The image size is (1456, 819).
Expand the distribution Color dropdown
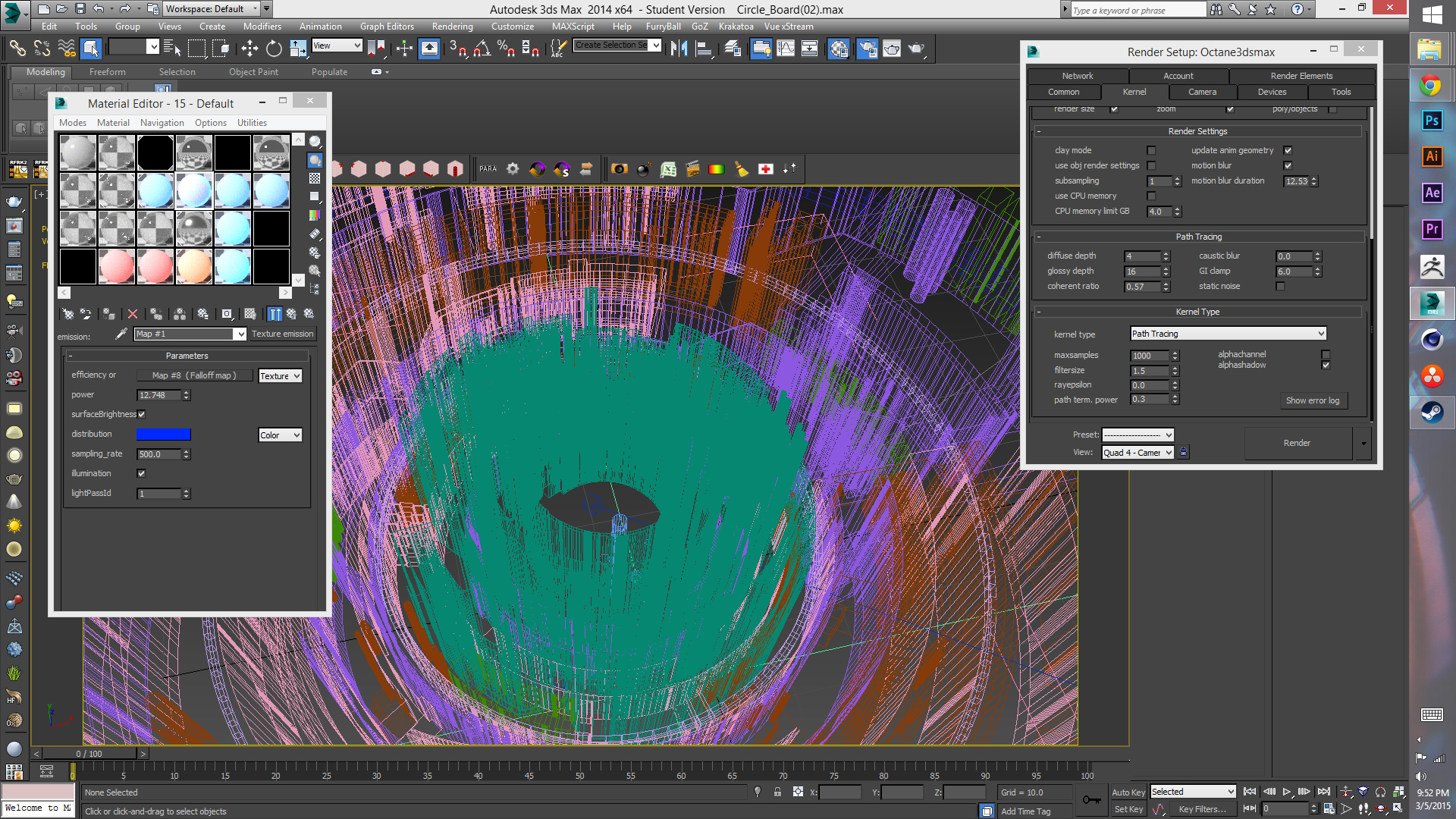pyautogui.click(x=280, y=435)
